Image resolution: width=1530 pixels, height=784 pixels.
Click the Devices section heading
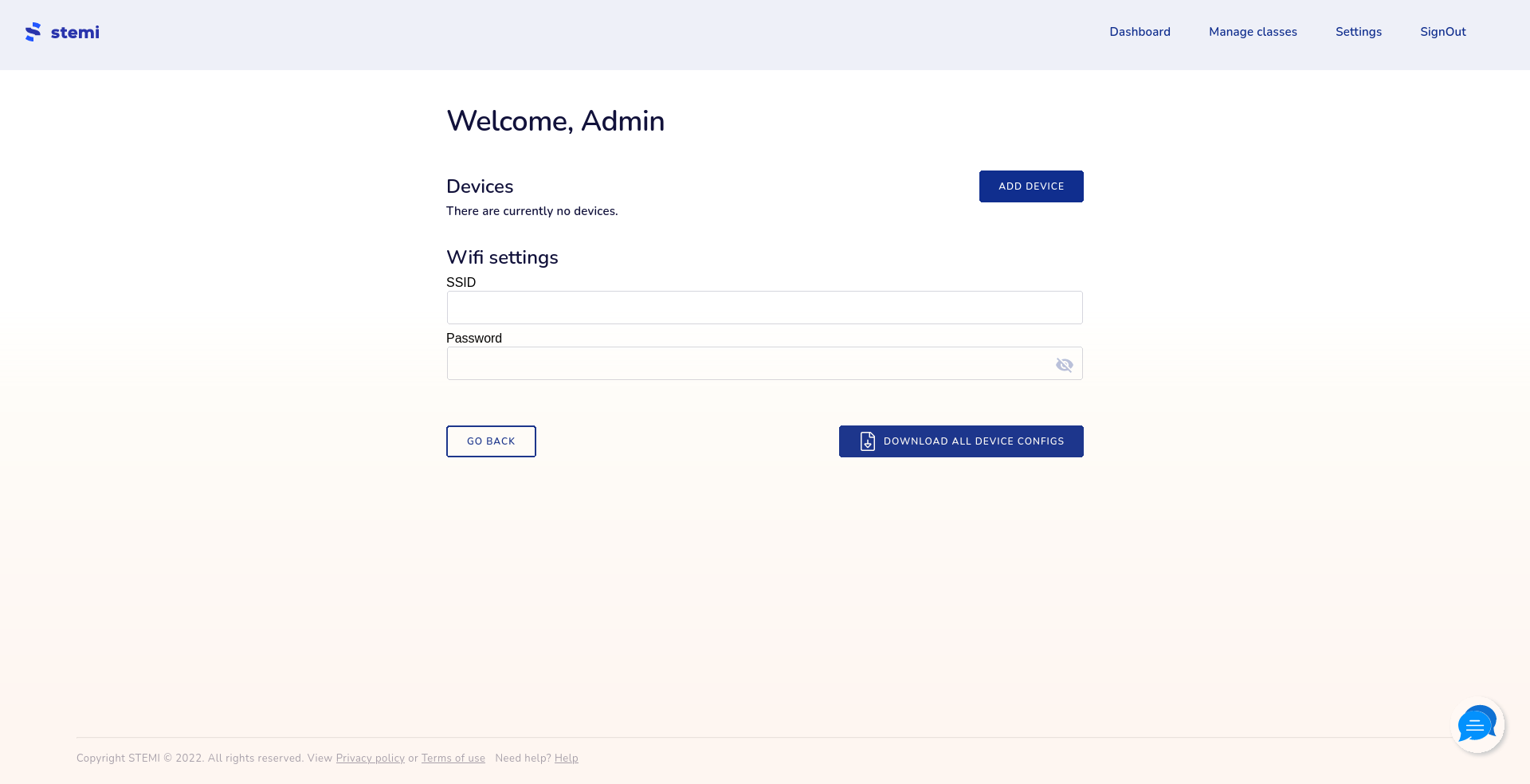480,186
